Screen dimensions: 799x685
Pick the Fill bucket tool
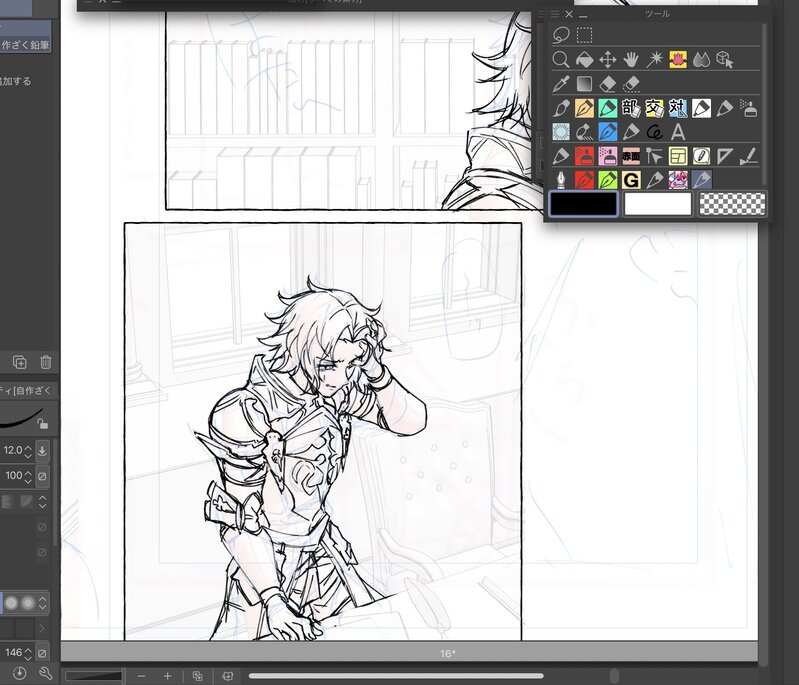[x=584, y=60]
